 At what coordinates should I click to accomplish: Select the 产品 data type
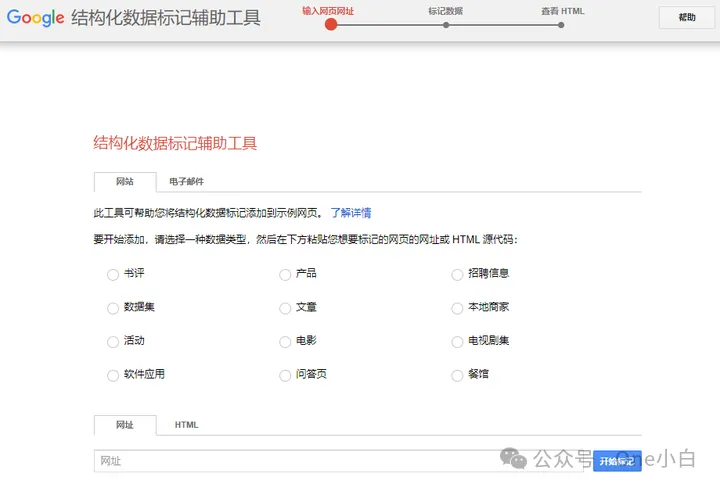(285, 275)
